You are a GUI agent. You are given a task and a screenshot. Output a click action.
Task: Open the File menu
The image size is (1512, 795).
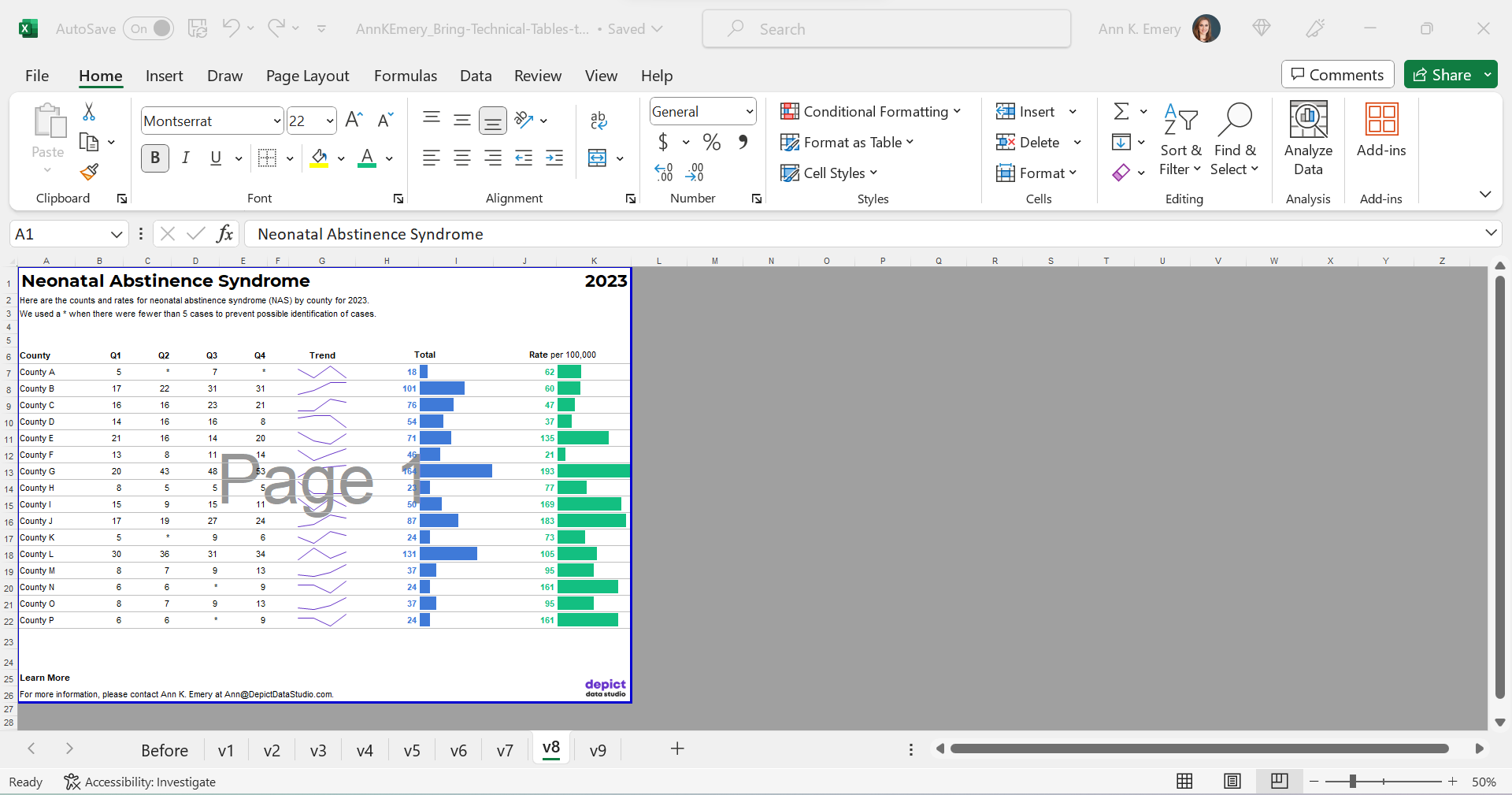tap(37, 76)
